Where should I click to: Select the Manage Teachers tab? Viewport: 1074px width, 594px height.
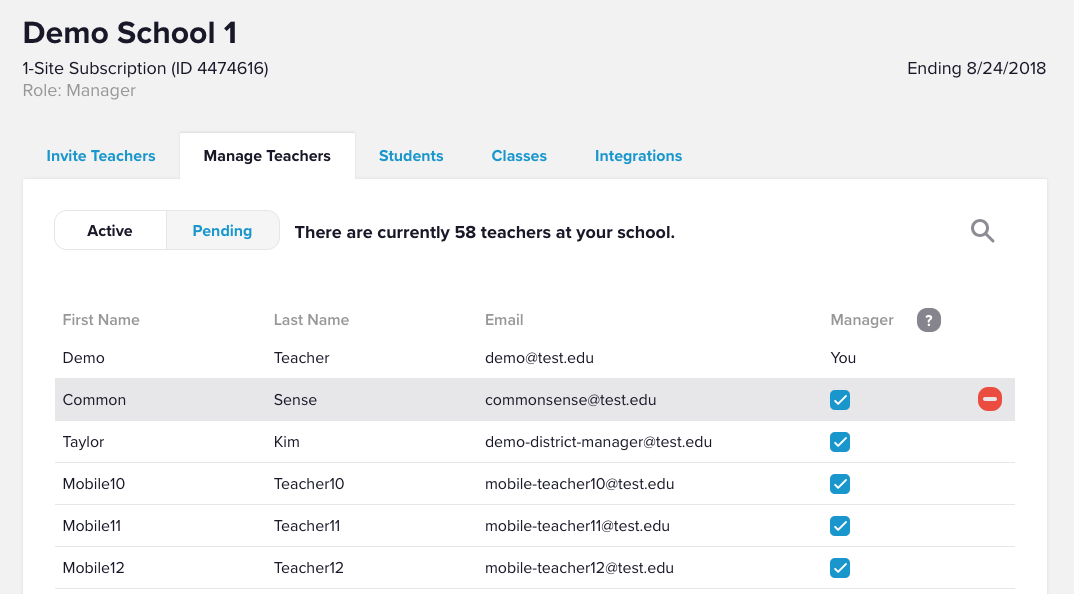click(267, 156)
